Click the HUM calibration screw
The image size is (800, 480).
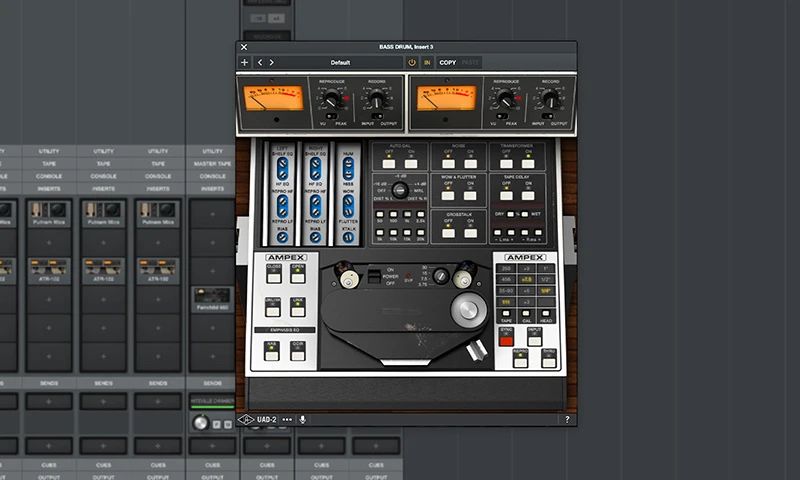point(348,164)
